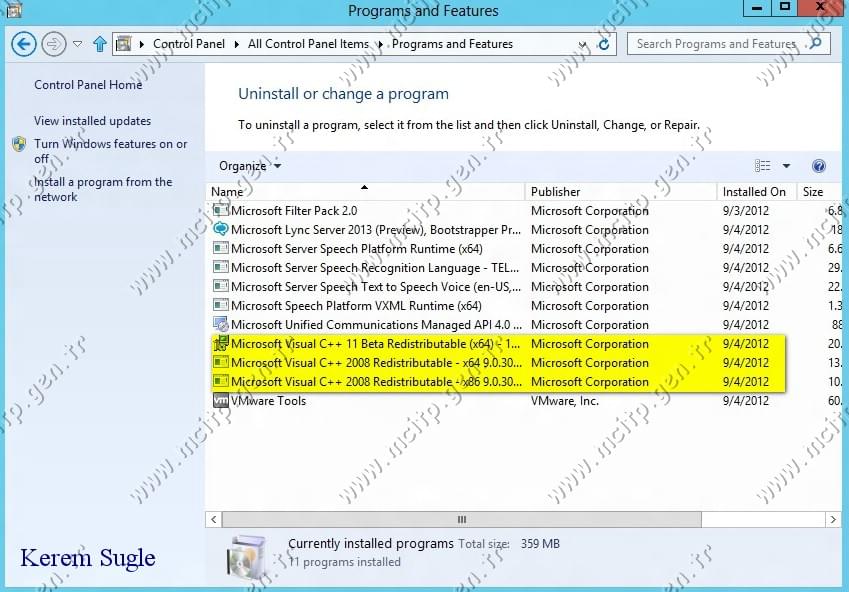Go up one level with Up arrow

[x=100, y=44]
